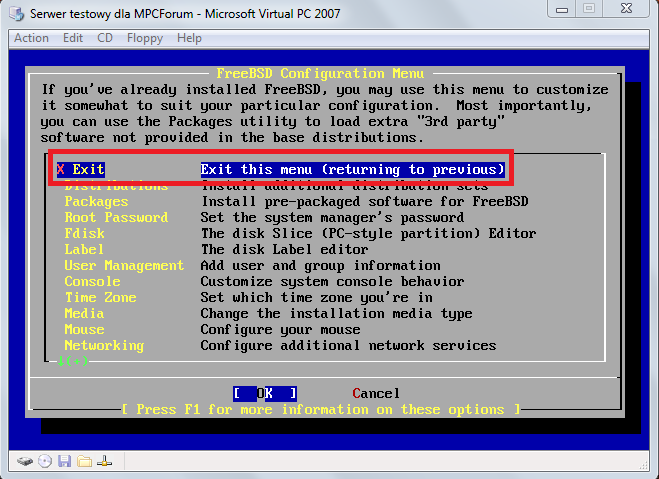659x479 pixels.
Task: Select the Time Zone entry
Action: [x=100, y=297]
